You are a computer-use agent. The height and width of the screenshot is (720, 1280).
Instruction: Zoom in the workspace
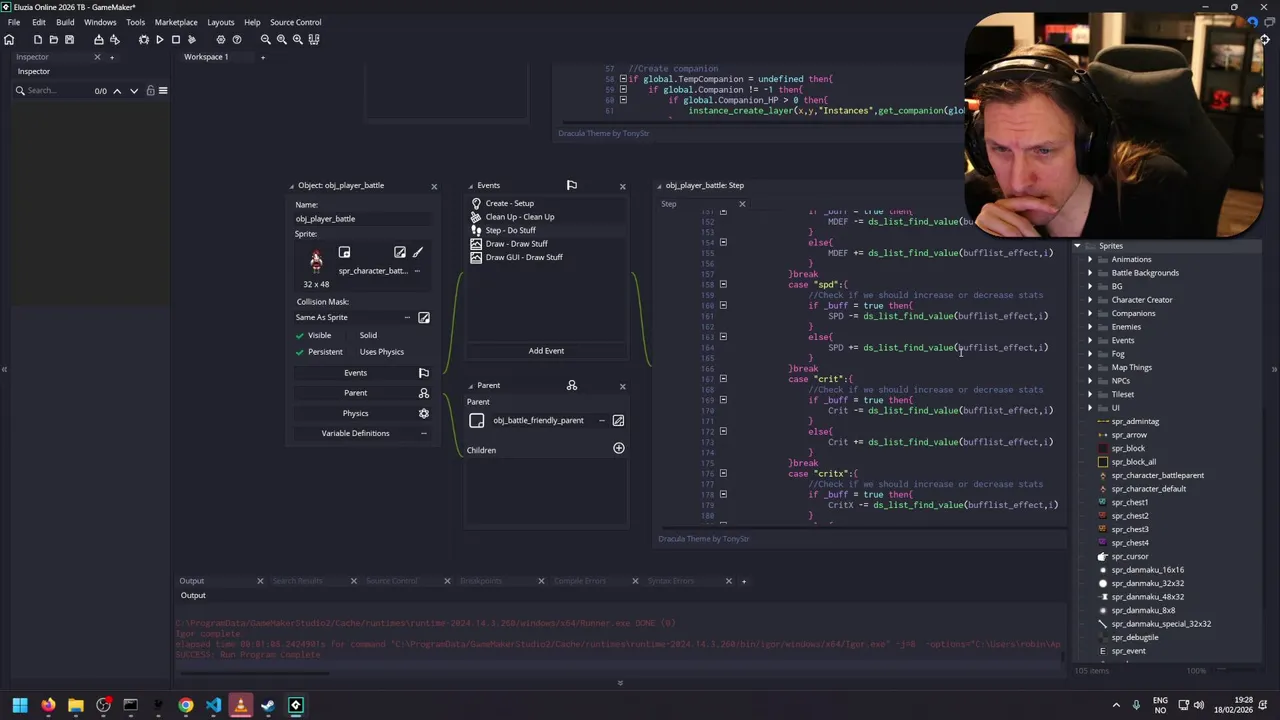298,39
